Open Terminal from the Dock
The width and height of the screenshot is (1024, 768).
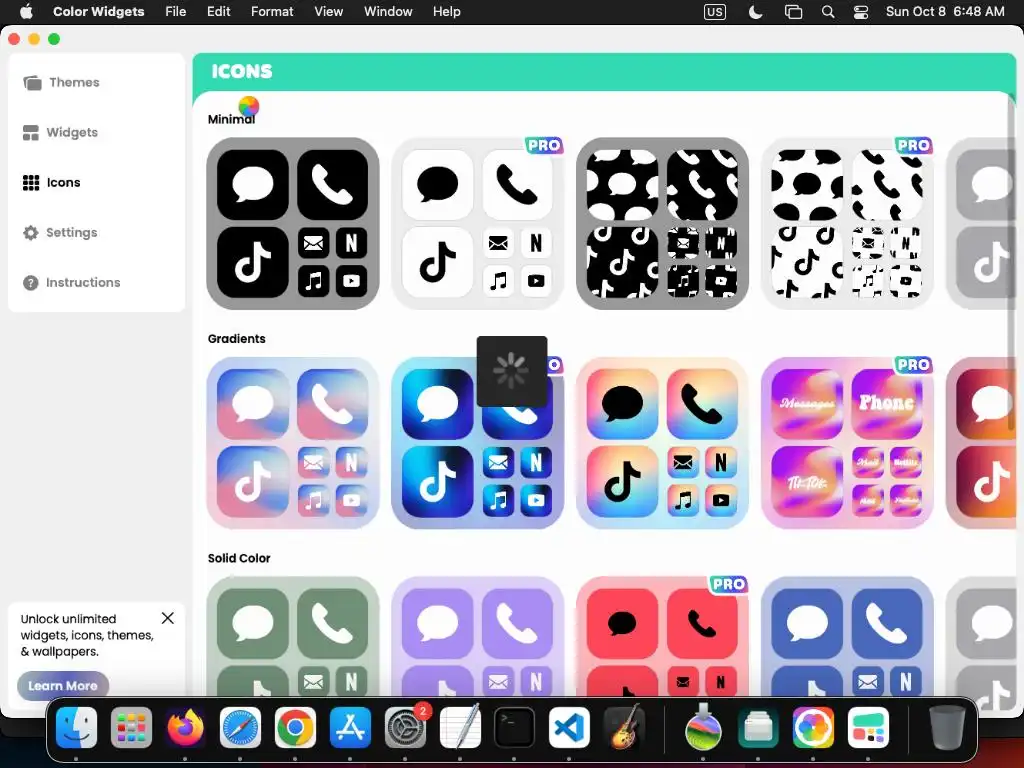tap(514, 728)
